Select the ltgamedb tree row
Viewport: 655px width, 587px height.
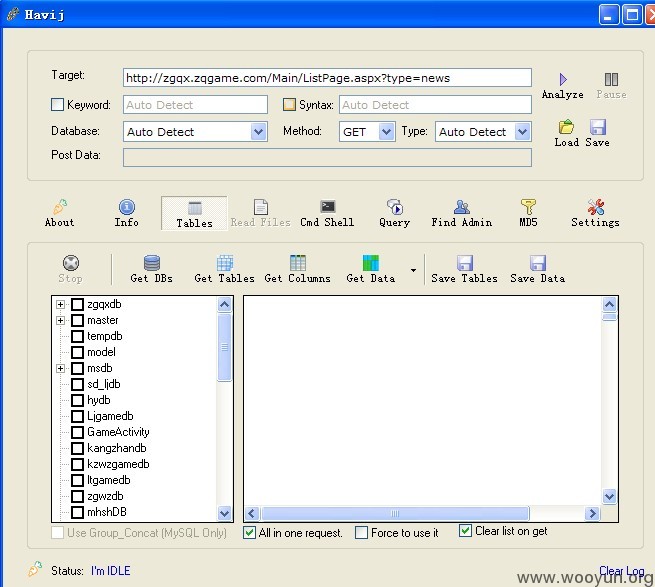point(109,480)
